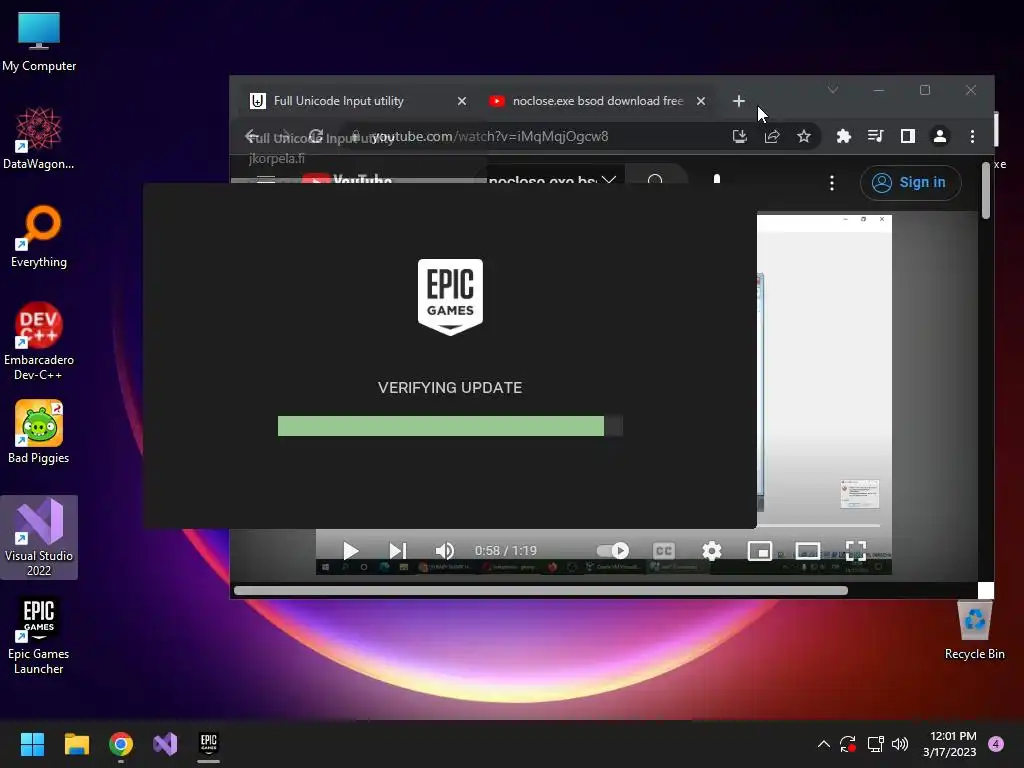The image size is (1024, 768).
Task: Switch to Chrome in taskbar
Action: (121, 744)
